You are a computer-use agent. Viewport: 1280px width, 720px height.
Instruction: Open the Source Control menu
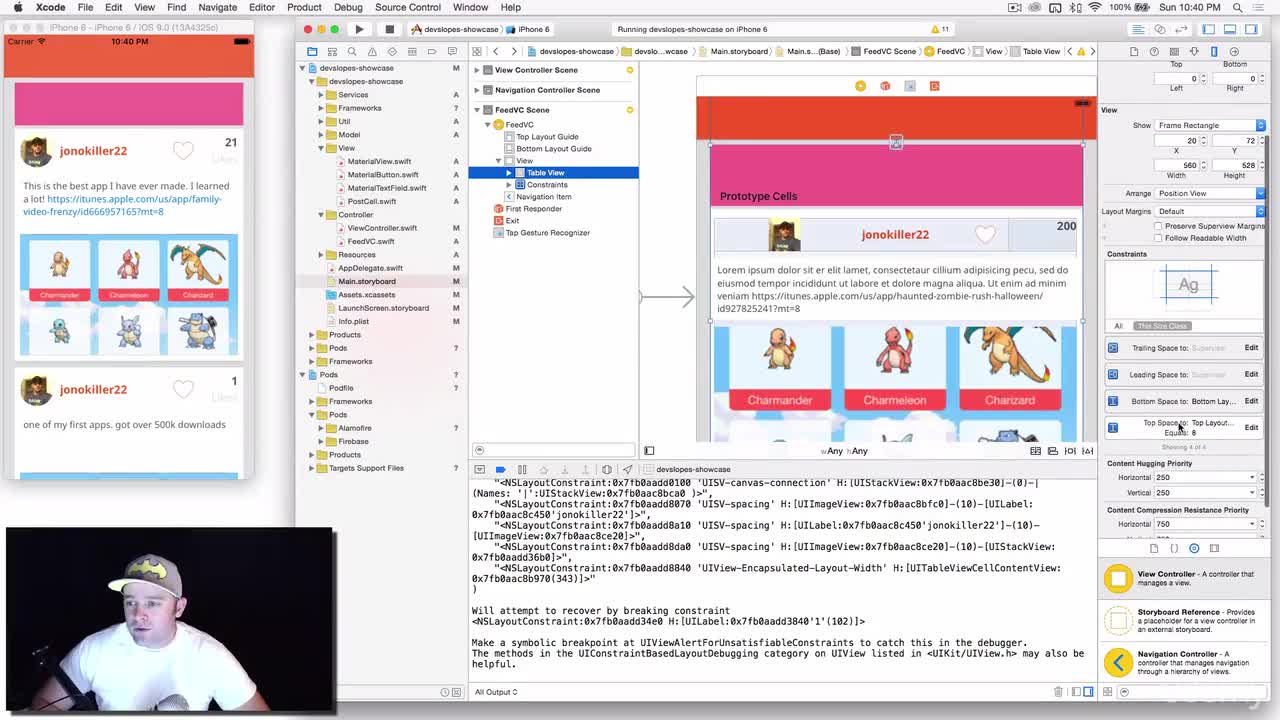(407, 7)
